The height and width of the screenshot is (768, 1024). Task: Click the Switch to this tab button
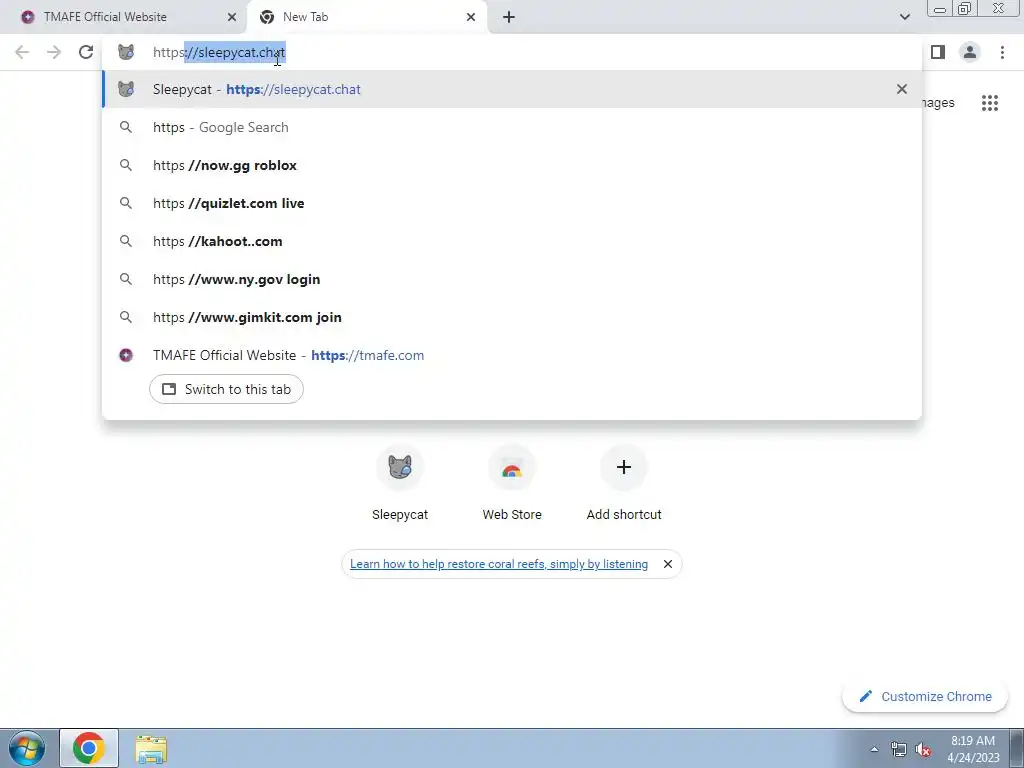click(x=226, y=389)
